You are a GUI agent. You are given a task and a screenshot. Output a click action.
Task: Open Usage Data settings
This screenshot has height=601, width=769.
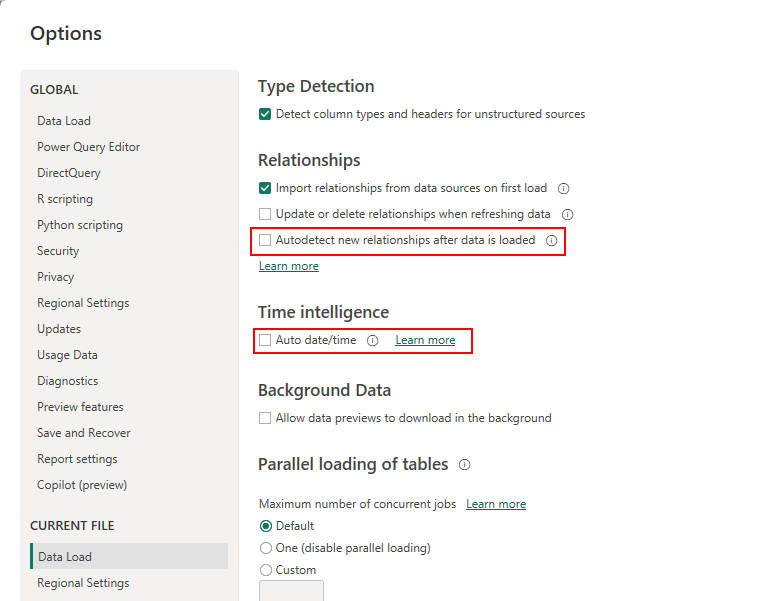[67, 355]
